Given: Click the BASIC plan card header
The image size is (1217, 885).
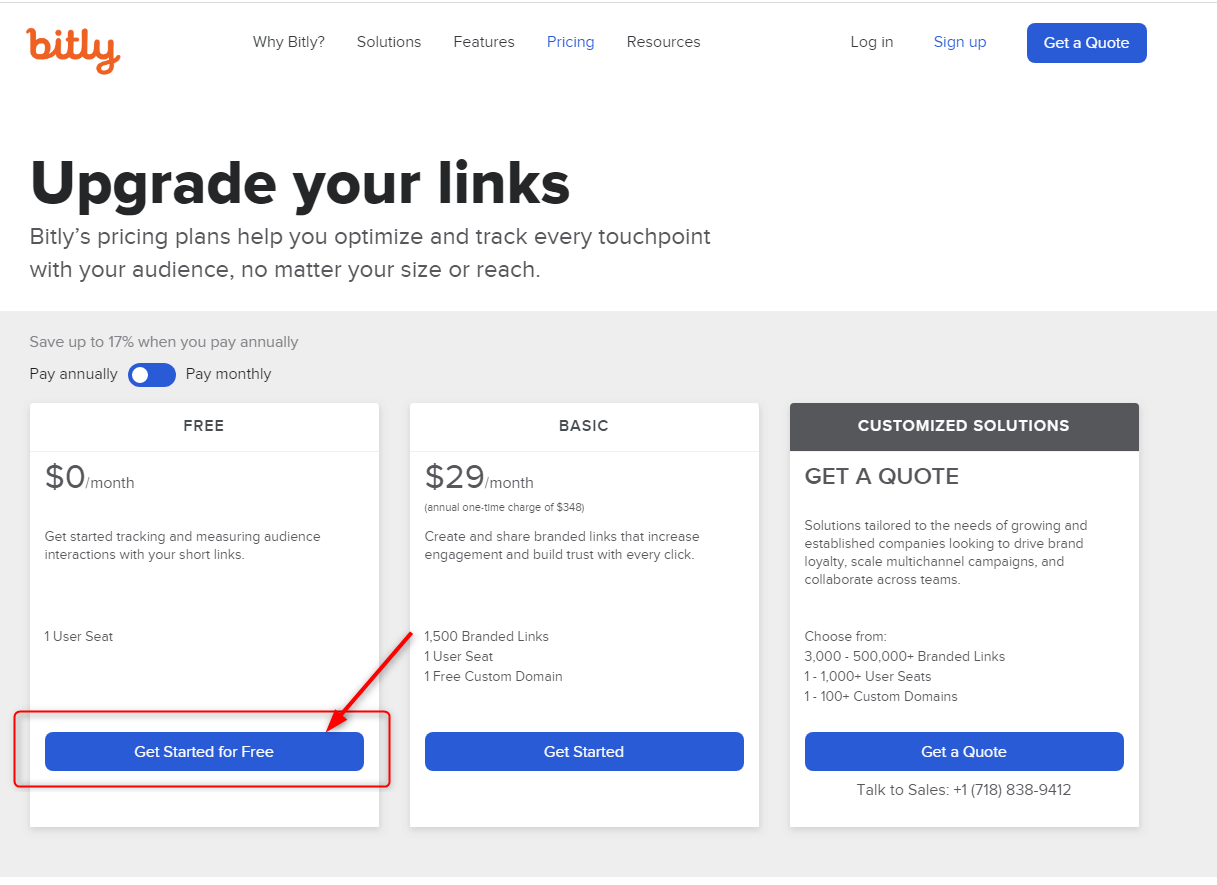Looking at the screenshot, I should coord(584,426).
